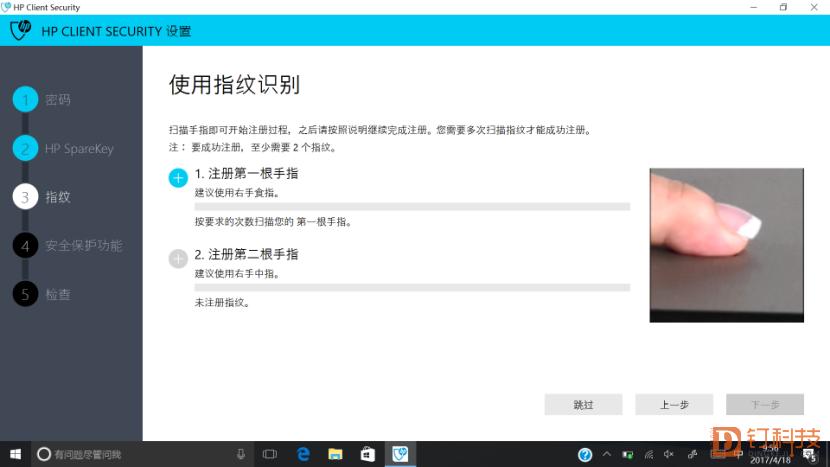Click the Cortana microphone icon
Image resolution: width=830 pixels, height=467 pixels.
pos(241,454)
